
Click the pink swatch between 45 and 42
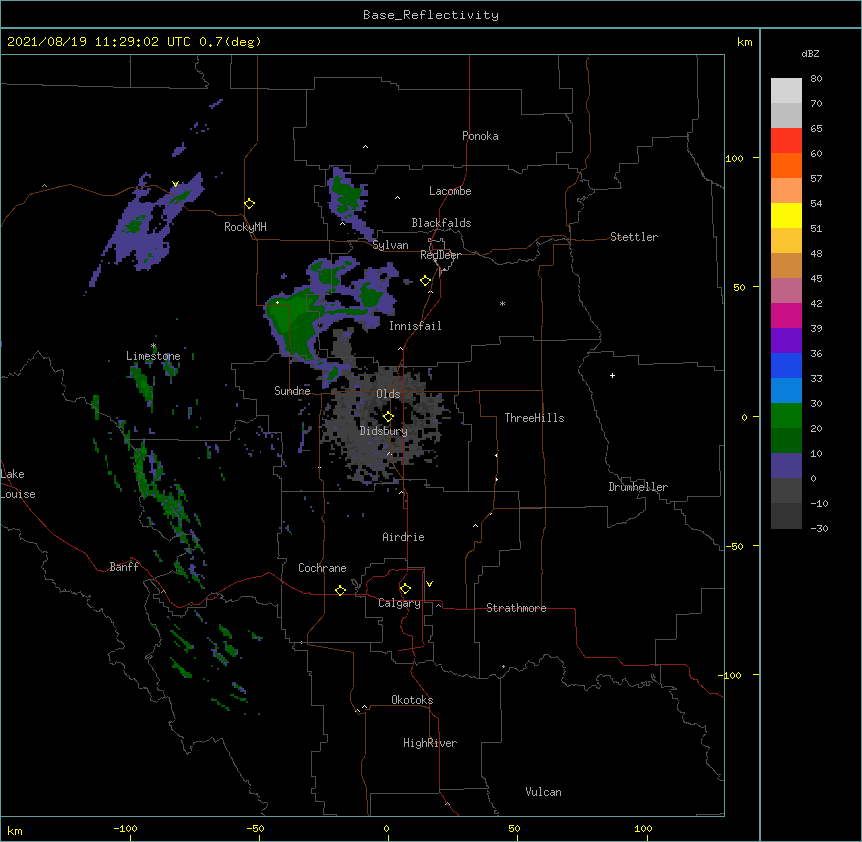(786, 291)
